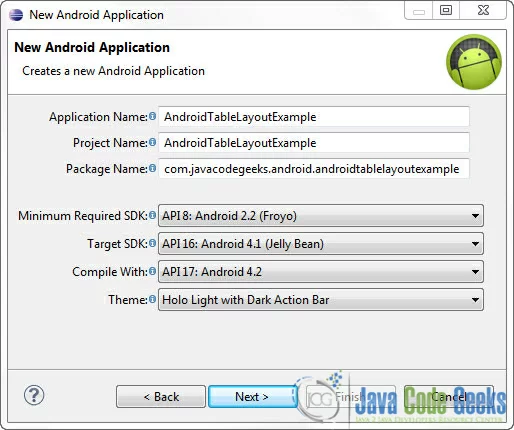This screenshot has width=514, height=430.
Task: Focus the Package Name text field
Action: [x=314, y=169]
